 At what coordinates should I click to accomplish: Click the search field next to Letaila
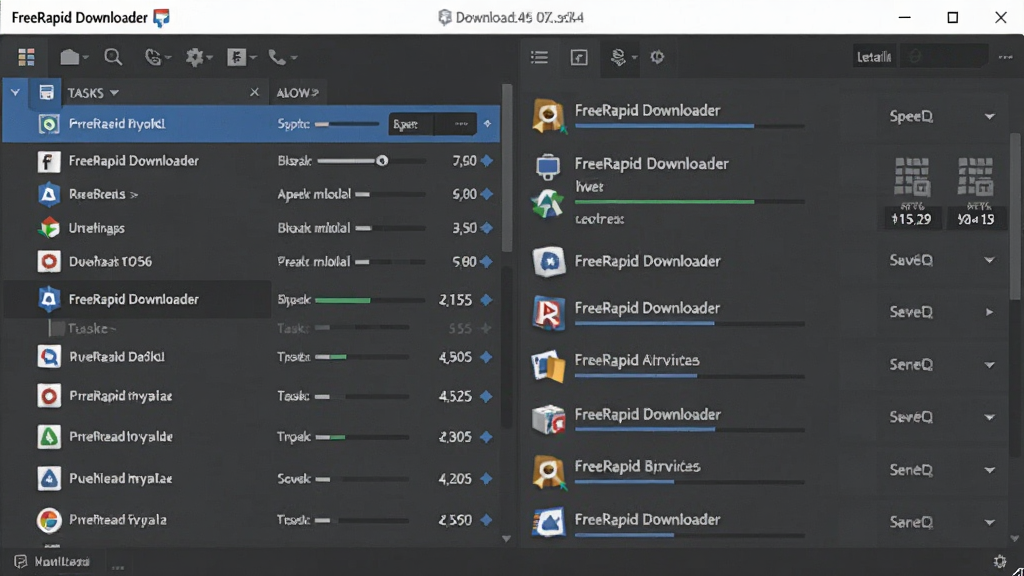point(943,57)
